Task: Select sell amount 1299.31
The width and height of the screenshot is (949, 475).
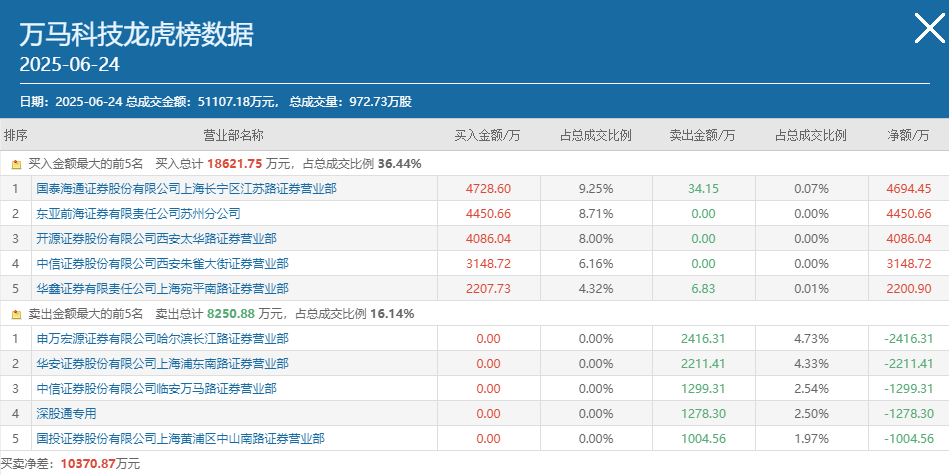Action: [703, 388]
